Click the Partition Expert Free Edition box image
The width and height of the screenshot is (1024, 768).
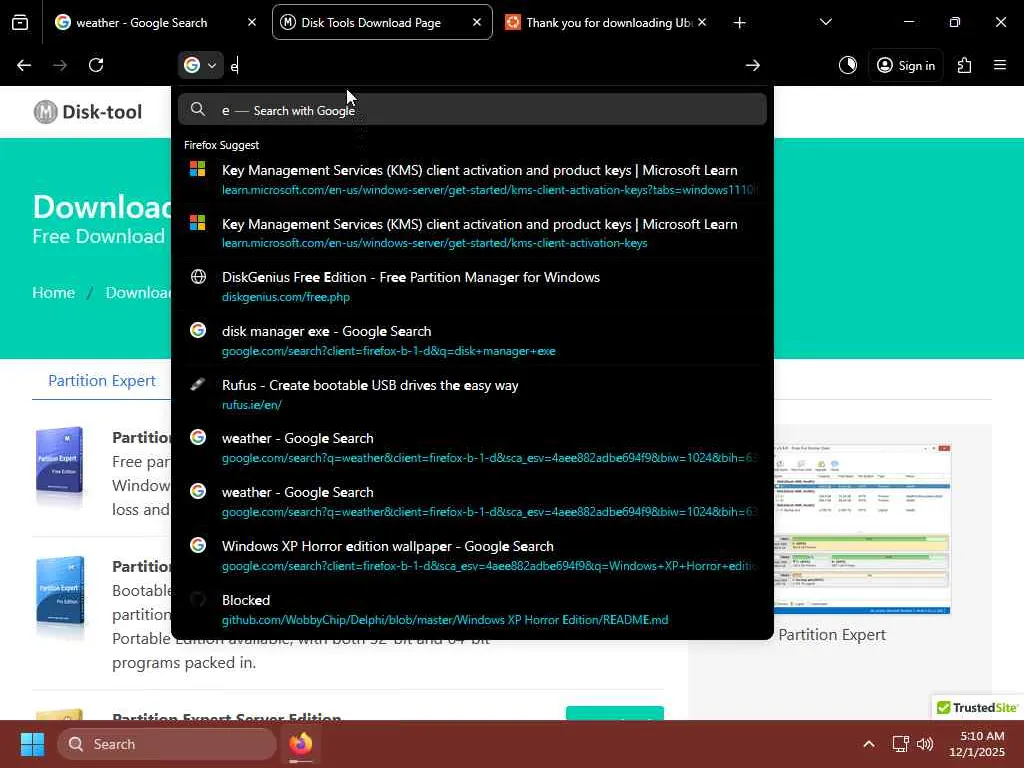tap(59, 465)
